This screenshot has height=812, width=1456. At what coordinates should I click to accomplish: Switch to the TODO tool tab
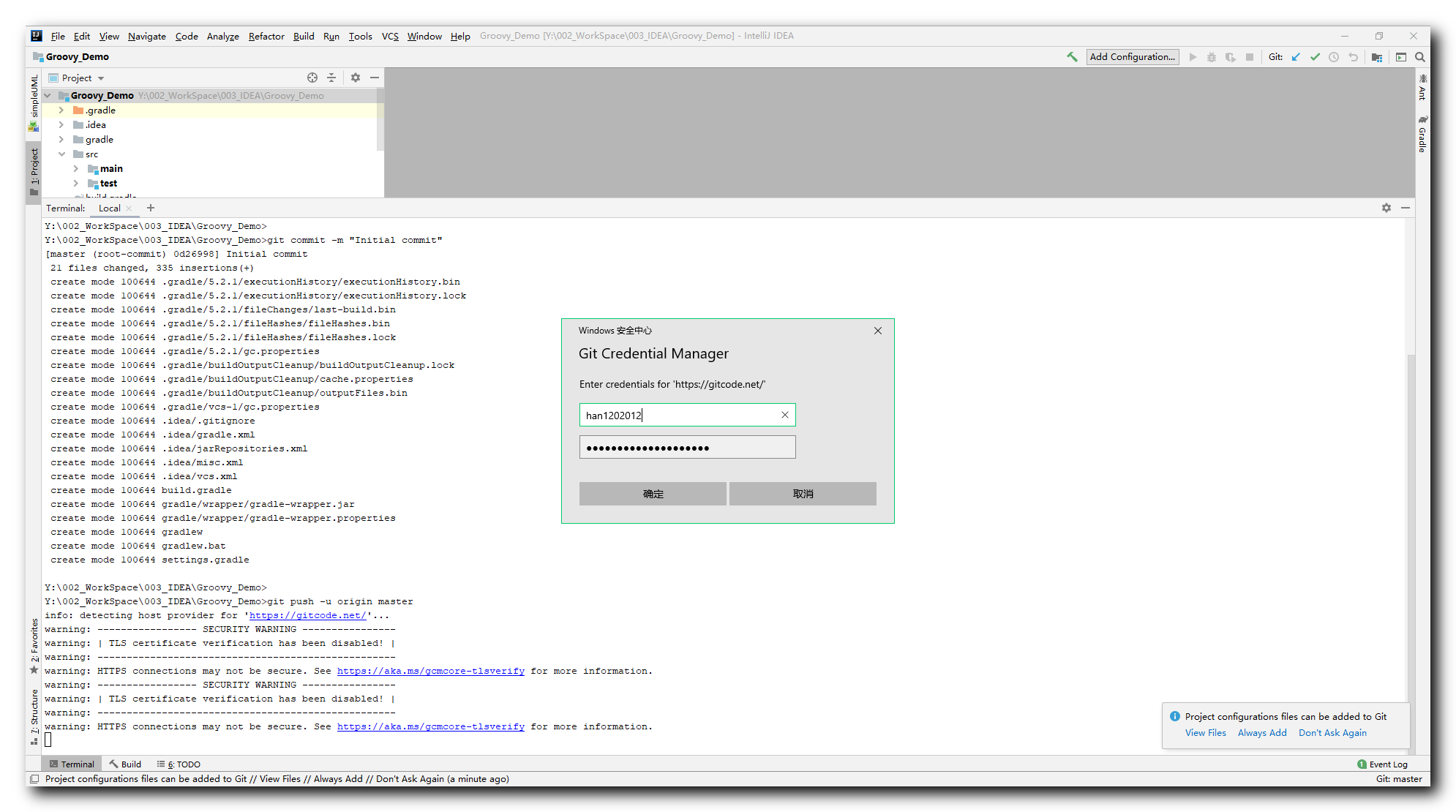coord(181,764)
